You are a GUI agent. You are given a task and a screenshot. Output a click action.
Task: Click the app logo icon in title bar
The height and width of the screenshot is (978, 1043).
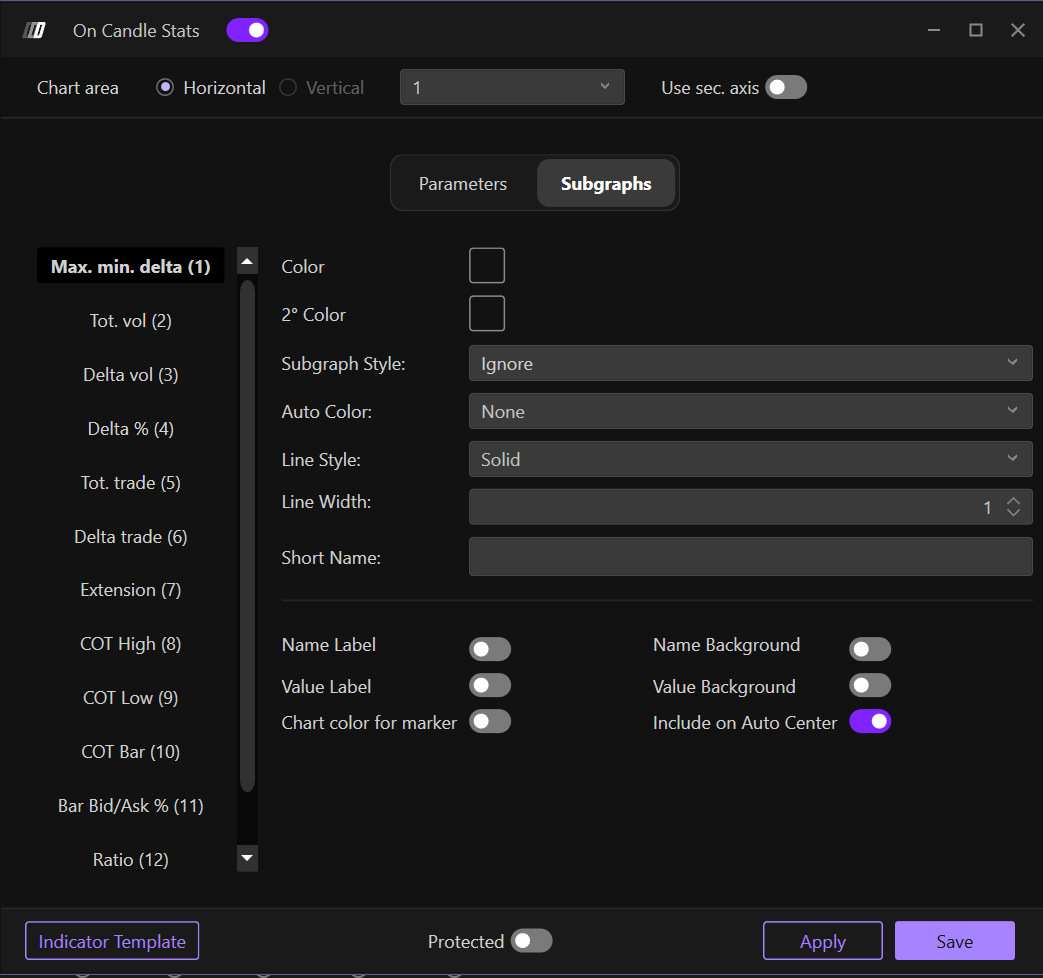coord(35,30)
